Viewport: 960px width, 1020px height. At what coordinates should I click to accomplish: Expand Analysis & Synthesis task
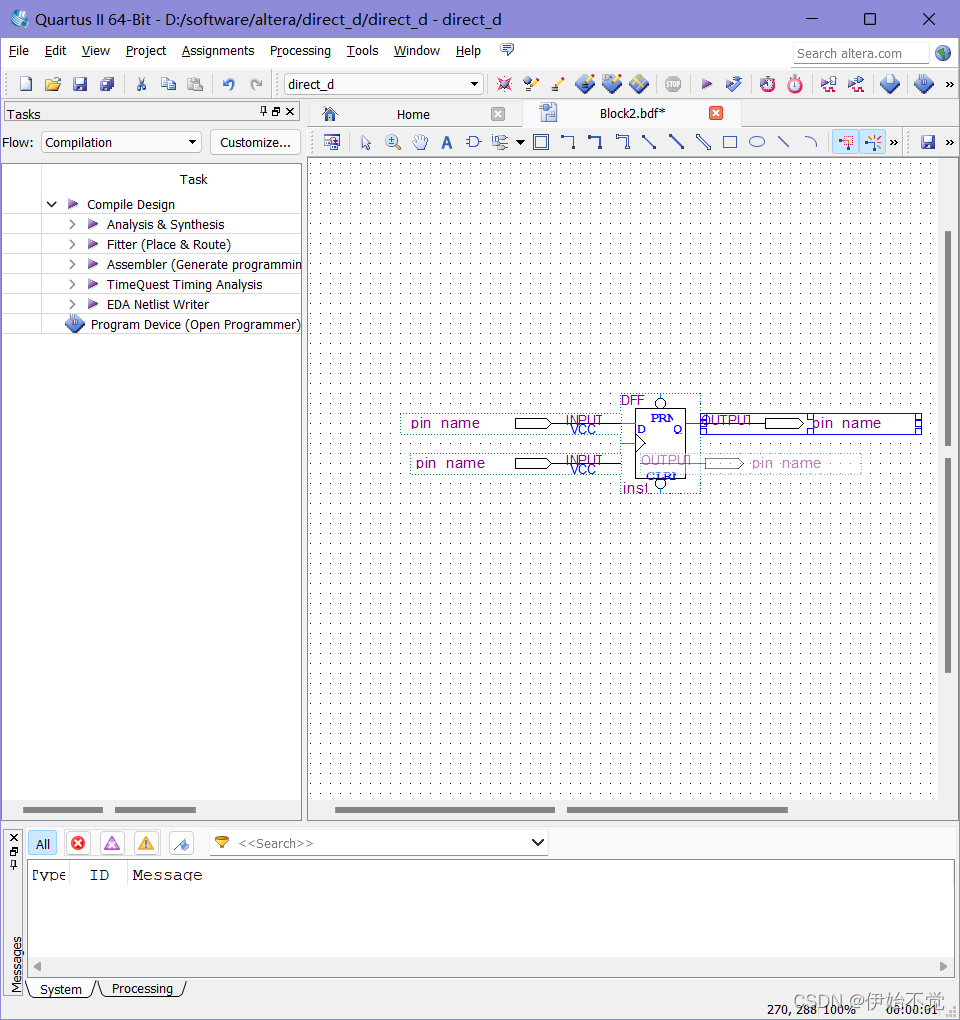(x=72, y=224)
